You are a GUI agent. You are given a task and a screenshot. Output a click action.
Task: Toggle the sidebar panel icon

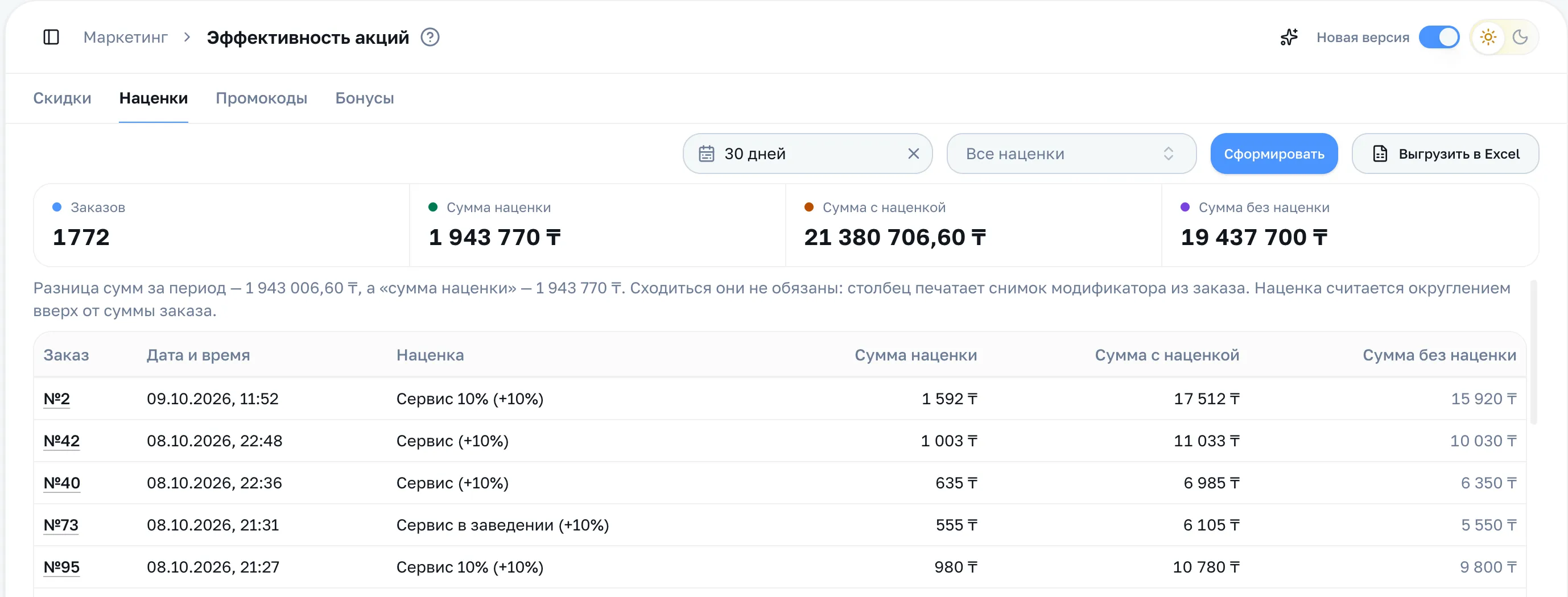[51, 37]
